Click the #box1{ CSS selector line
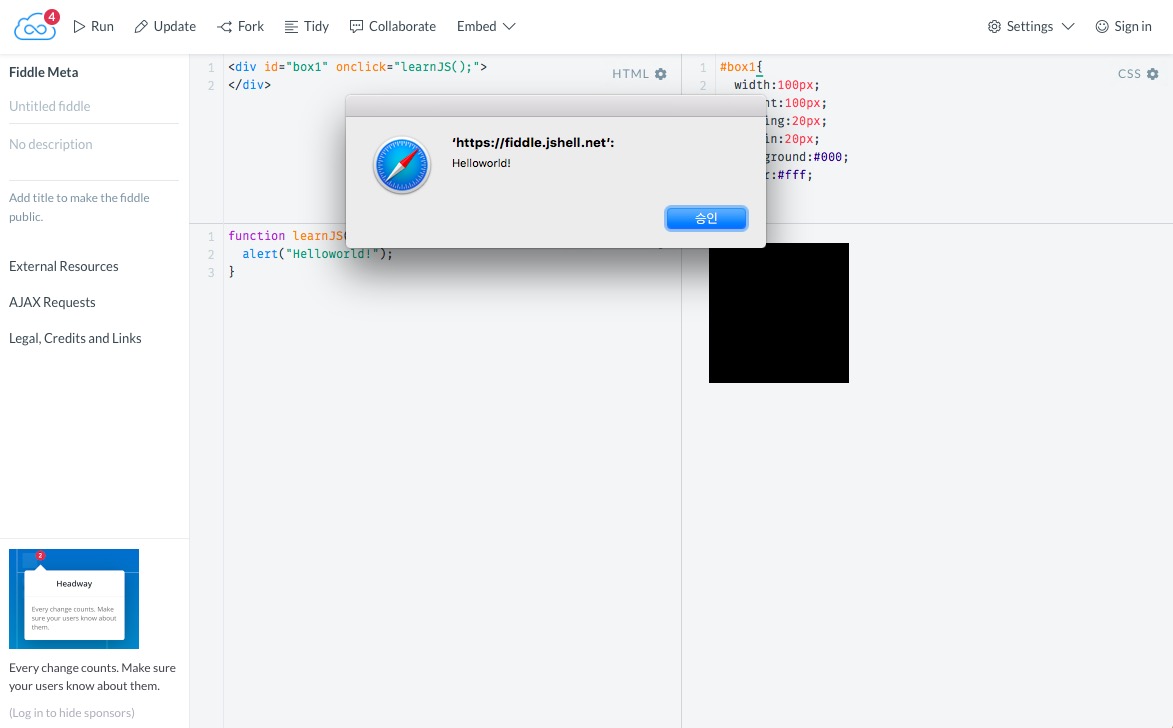1173x728 pixels. point(741,67)
